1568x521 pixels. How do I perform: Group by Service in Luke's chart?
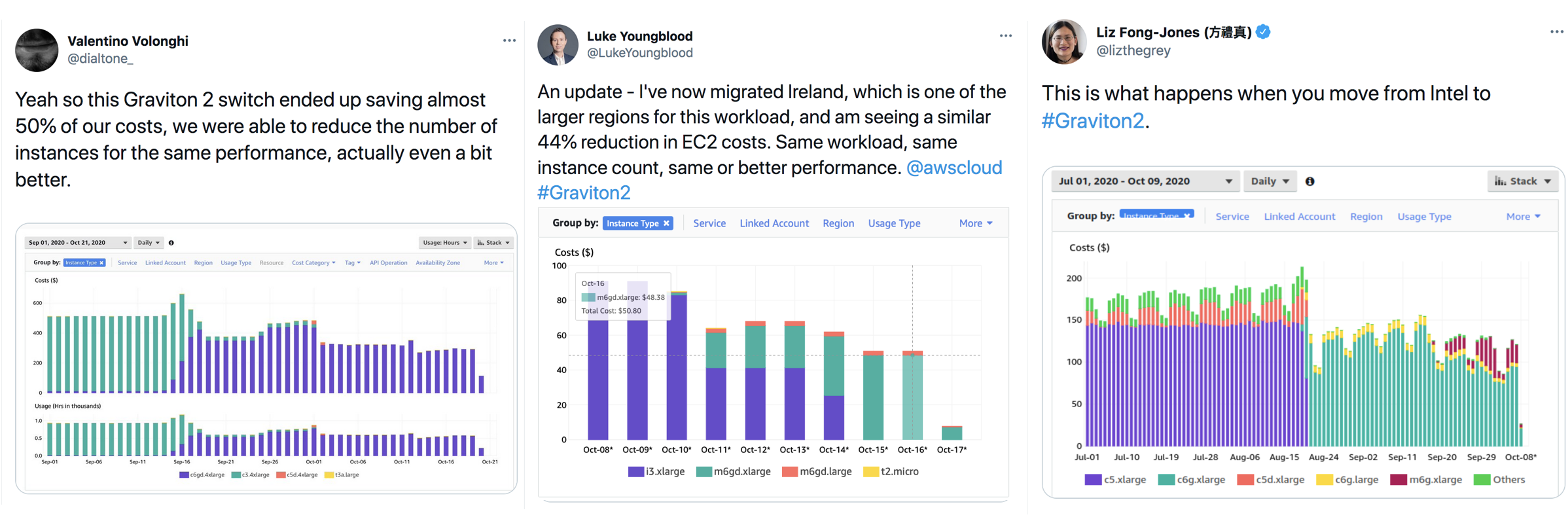coord(709,223)
